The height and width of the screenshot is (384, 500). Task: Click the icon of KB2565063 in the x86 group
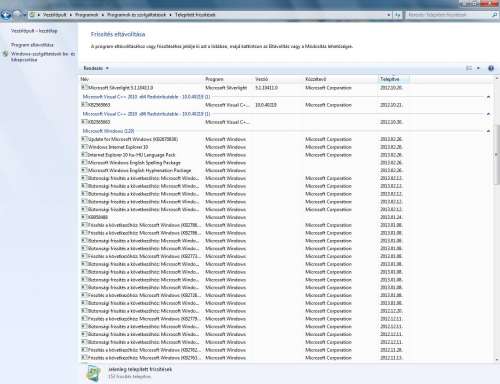pos(84,122)
